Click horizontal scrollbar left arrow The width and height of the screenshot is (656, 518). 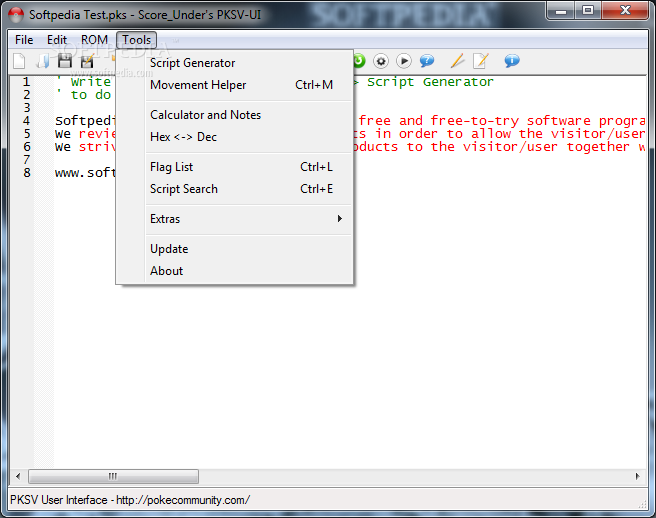coord(18,476)
